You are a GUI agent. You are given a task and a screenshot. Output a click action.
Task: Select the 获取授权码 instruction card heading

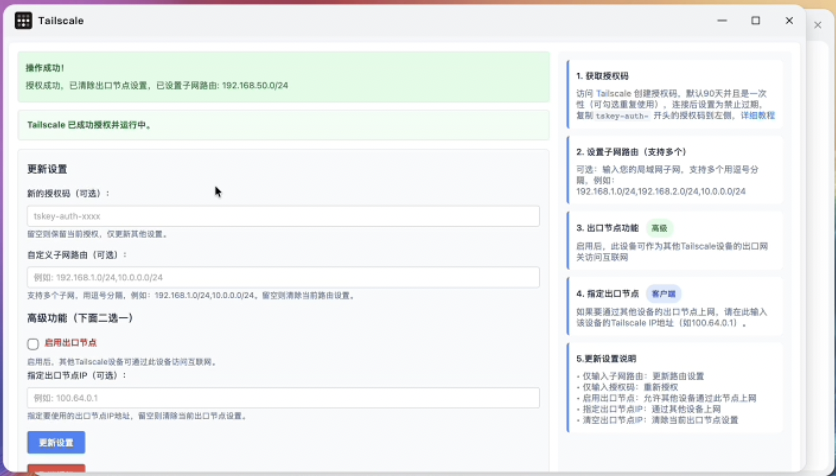point(602,76)
